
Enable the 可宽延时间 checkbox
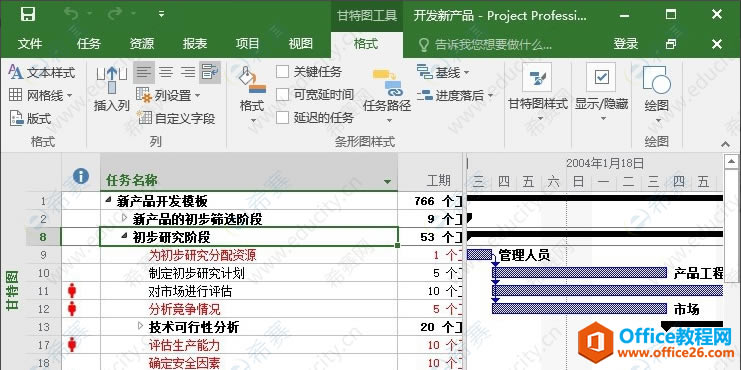pyautogui.click(x=283, y=95)
